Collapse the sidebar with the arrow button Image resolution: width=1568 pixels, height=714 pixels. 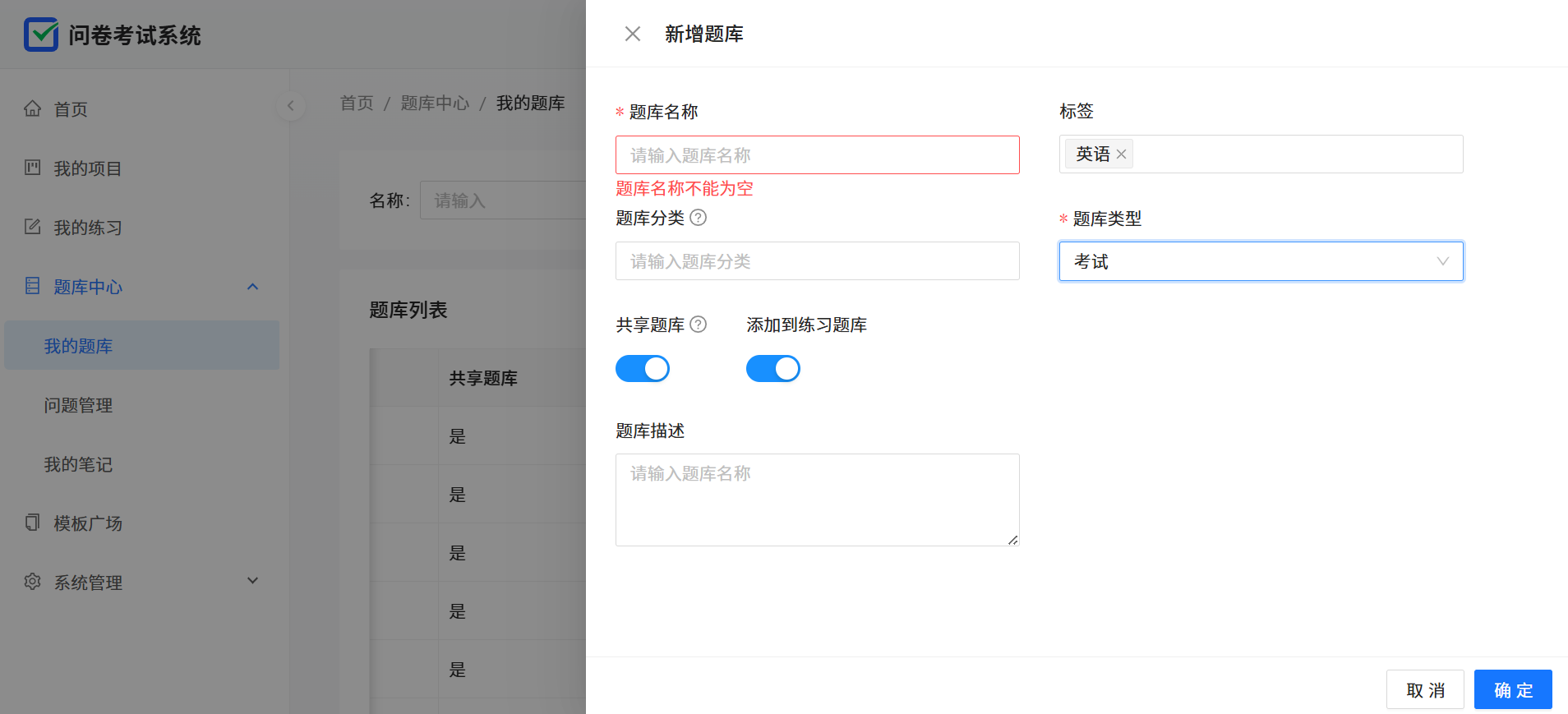(290, 106)
